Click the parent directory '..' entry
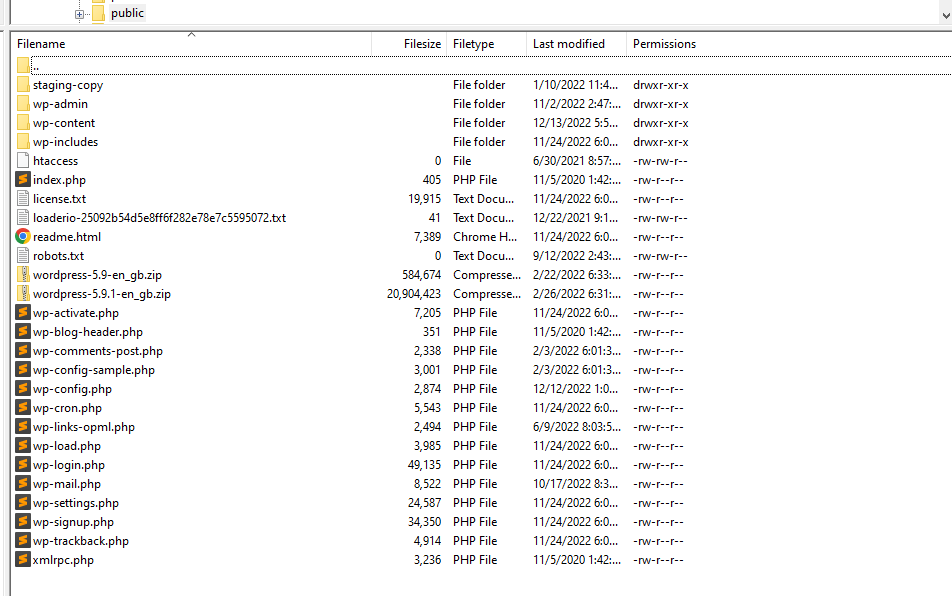Viewport: 952px width, 596px height. 36,66
